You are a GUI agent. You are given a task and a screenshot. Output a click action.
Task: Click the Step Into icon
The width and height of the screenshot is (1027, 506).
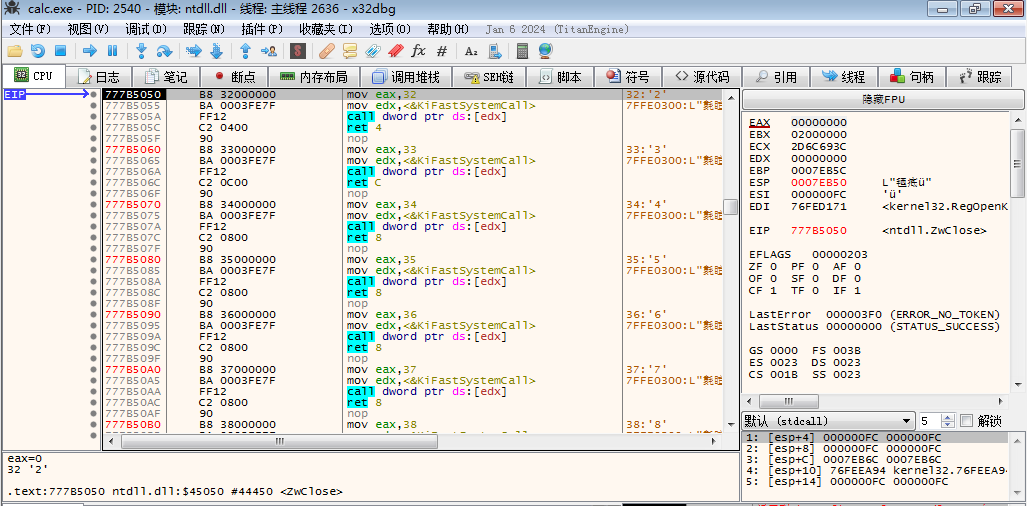coord(141,50)
